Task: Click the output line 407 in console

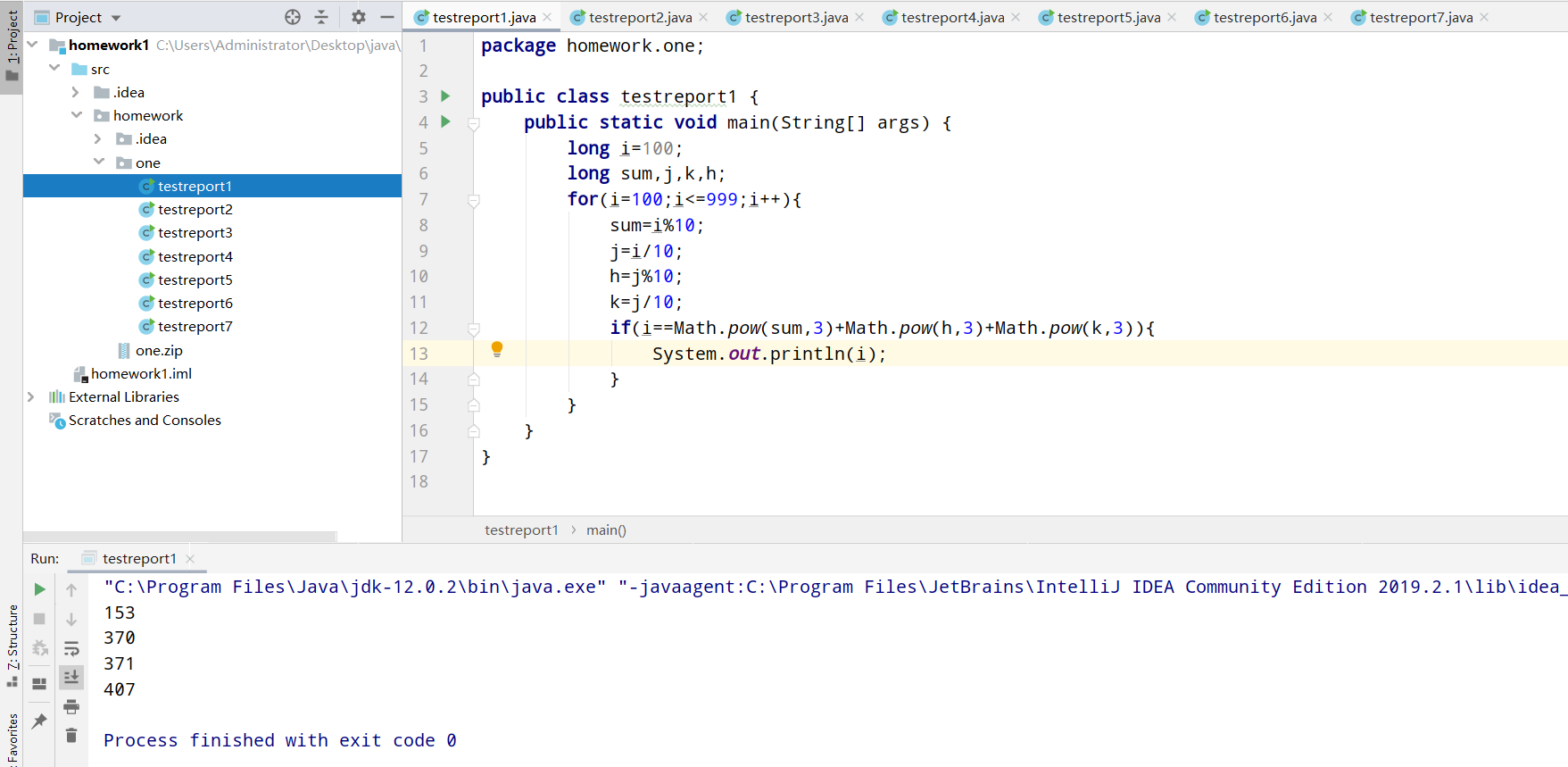Action: coord(120,689)
